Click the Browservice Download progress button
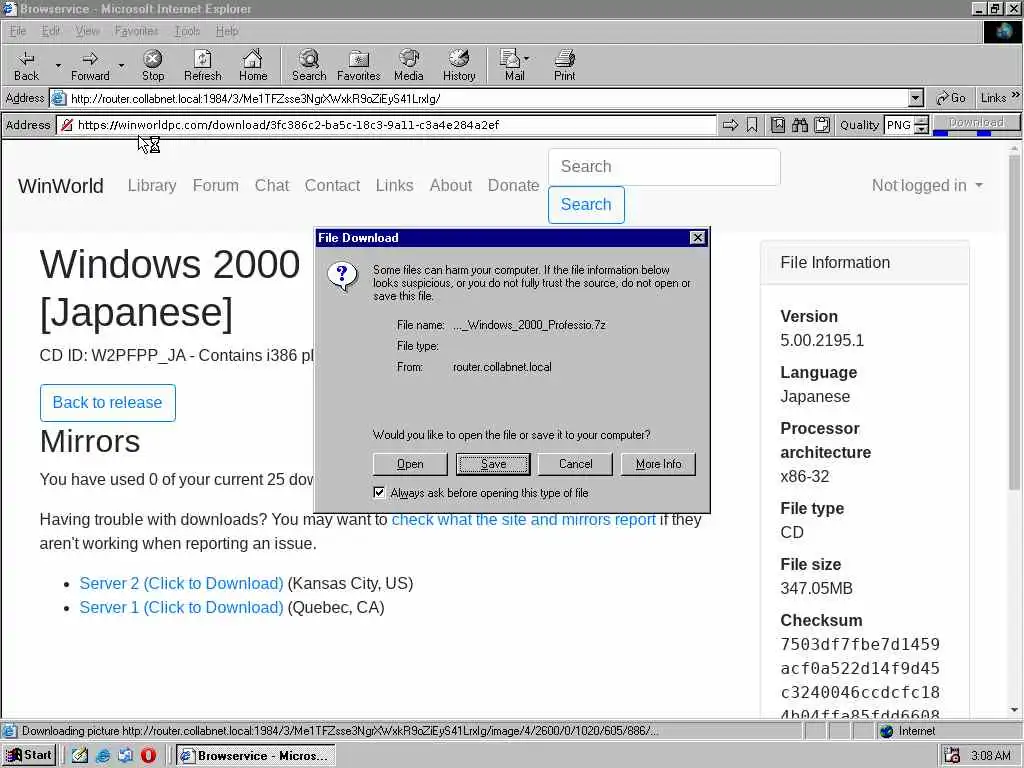Image resolution: width=1024 pixels, height=768 pixels. click(x=976, y=124)
